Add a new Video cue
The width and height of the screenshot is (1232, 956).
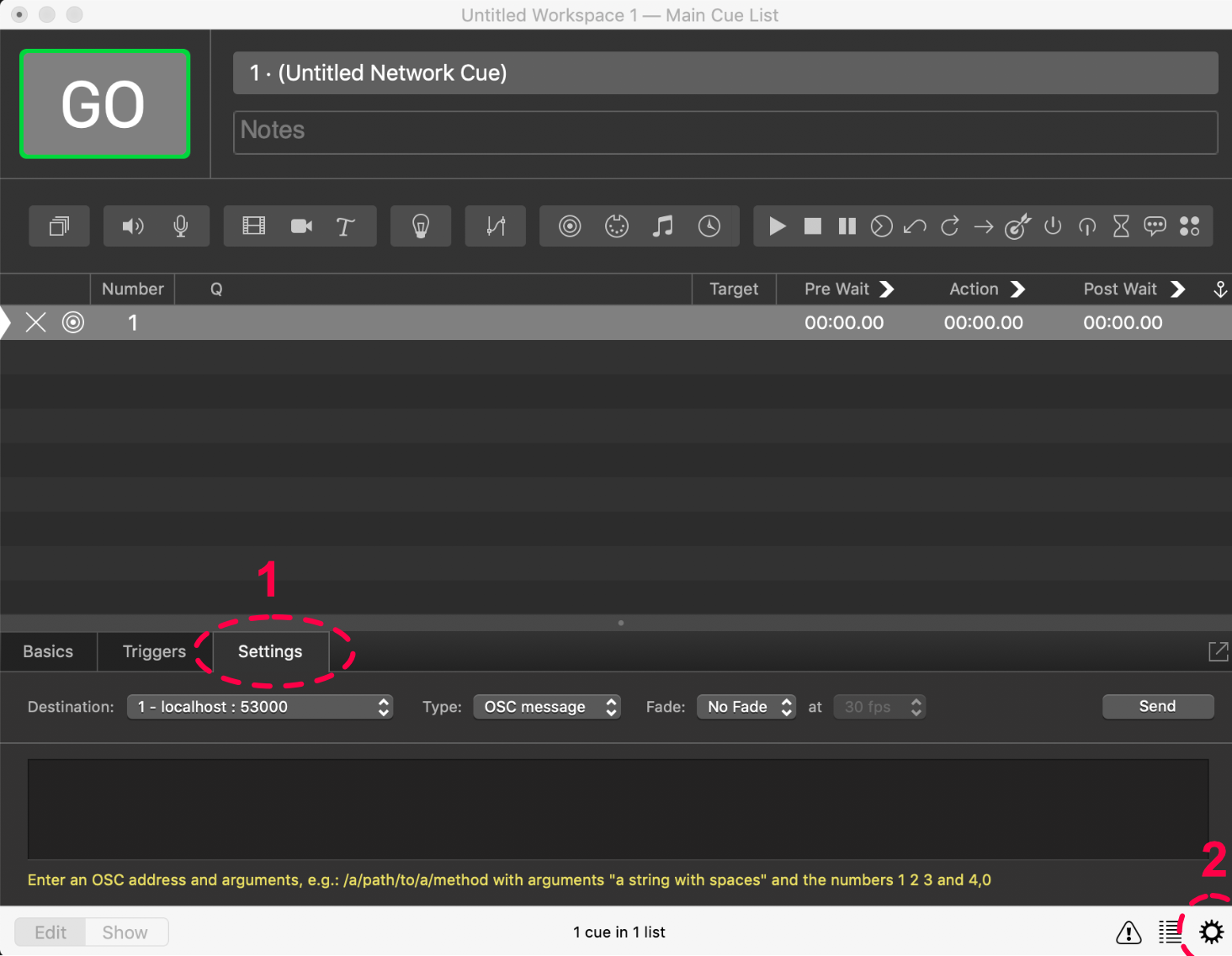point(253,226)
